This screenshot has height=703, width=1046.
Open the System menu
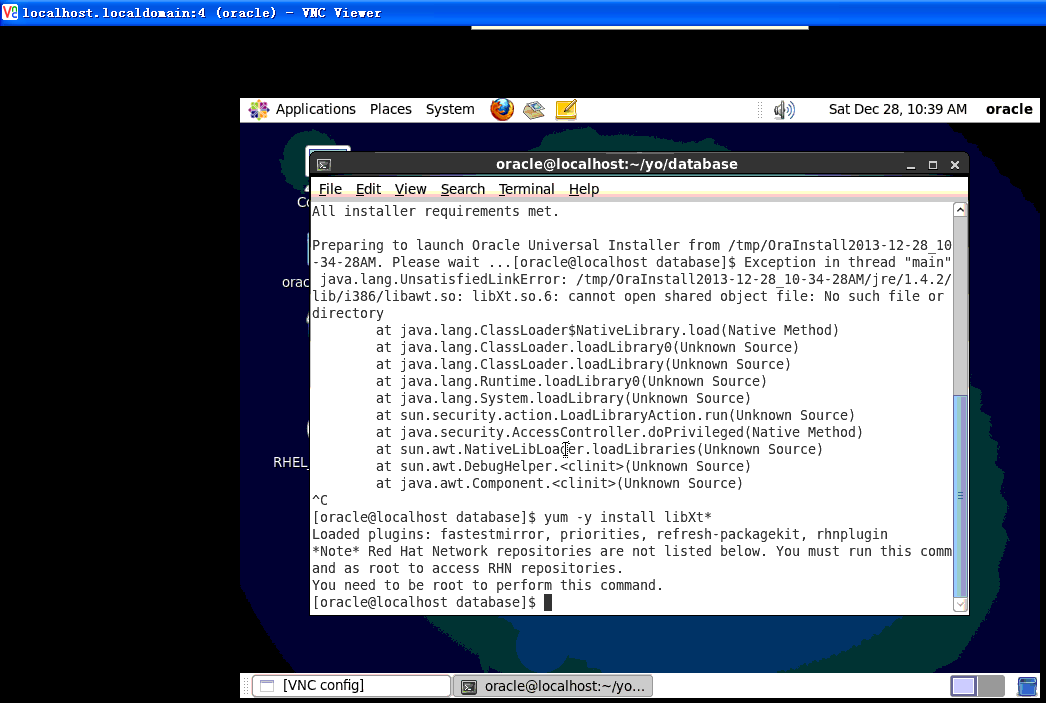click(450, 109)
